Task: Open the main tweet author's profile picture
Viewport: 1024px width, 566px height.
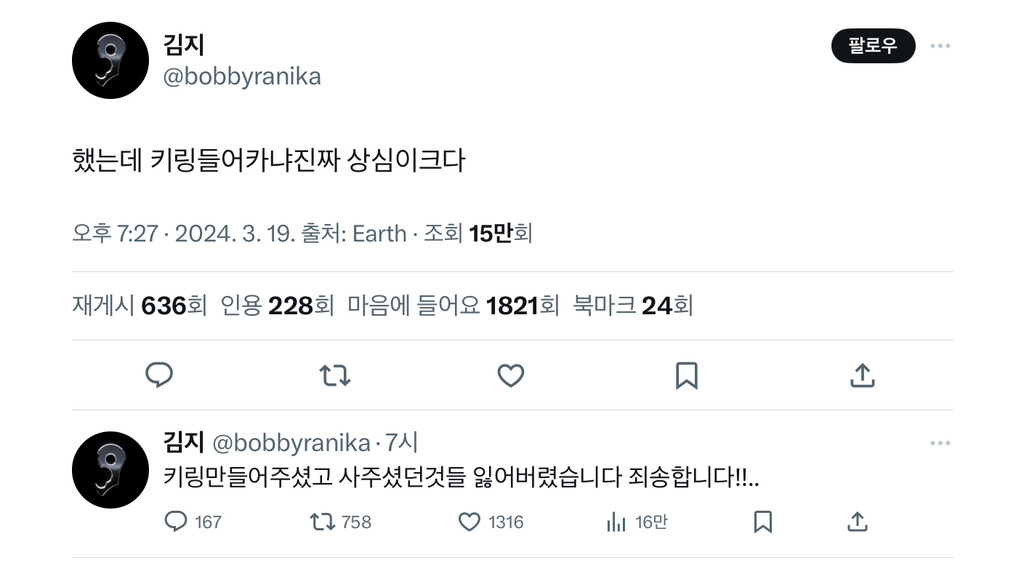Action: pos(110,61)
